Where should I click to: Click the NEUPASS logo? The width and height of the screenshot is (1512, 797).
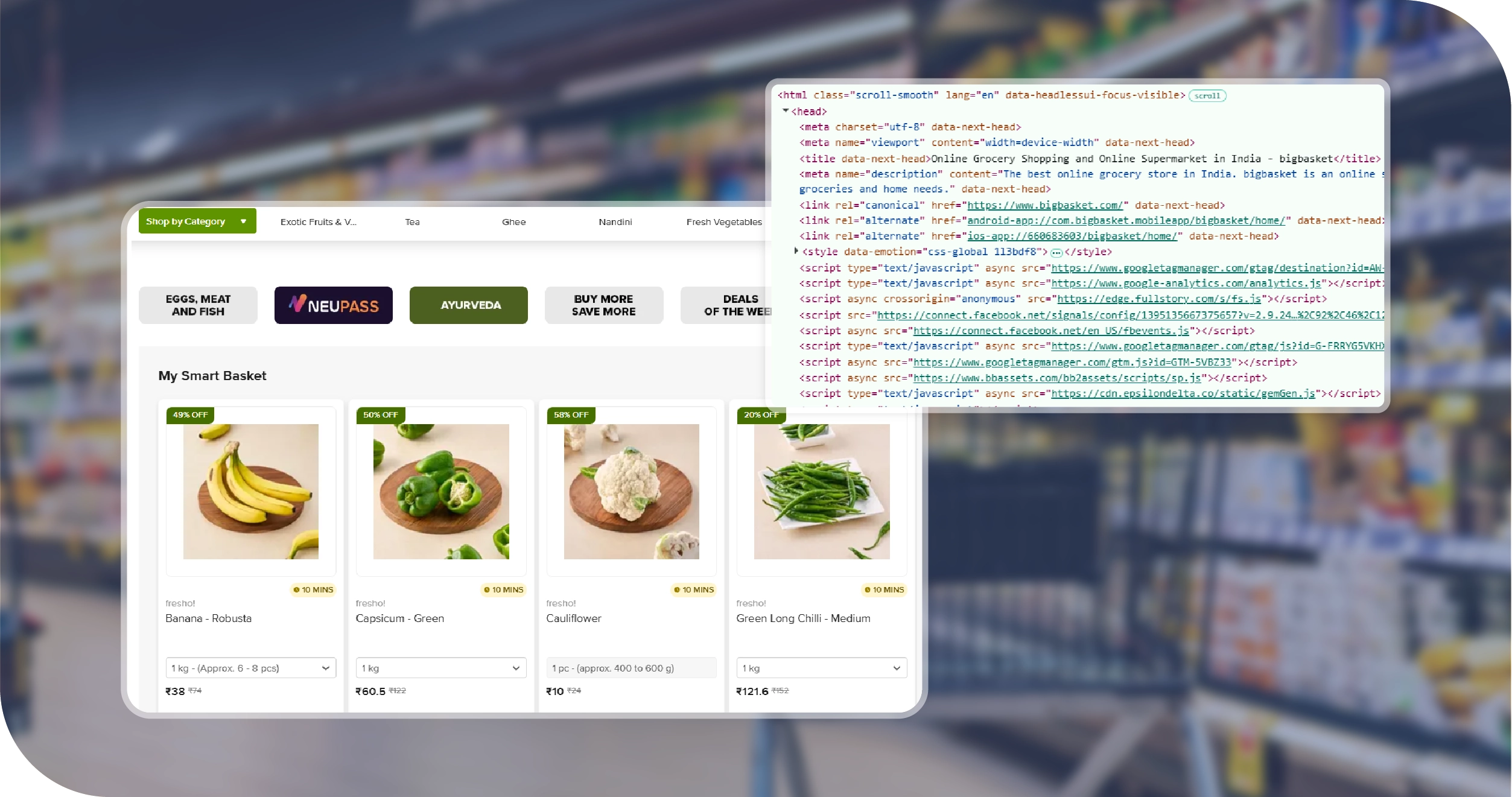pos(333,305)
